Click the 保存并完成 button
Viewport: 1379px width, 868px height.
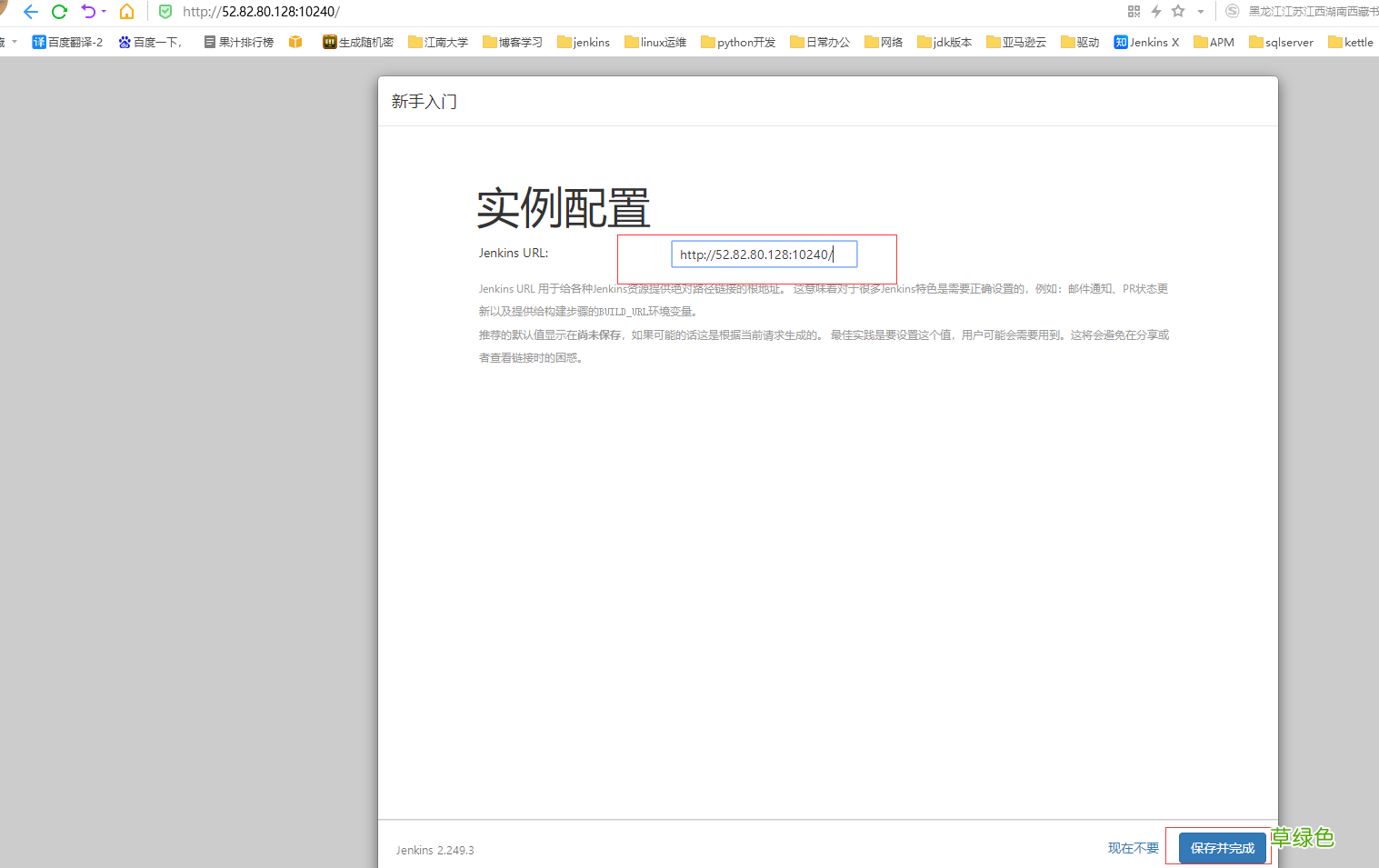pos(1221,846)
